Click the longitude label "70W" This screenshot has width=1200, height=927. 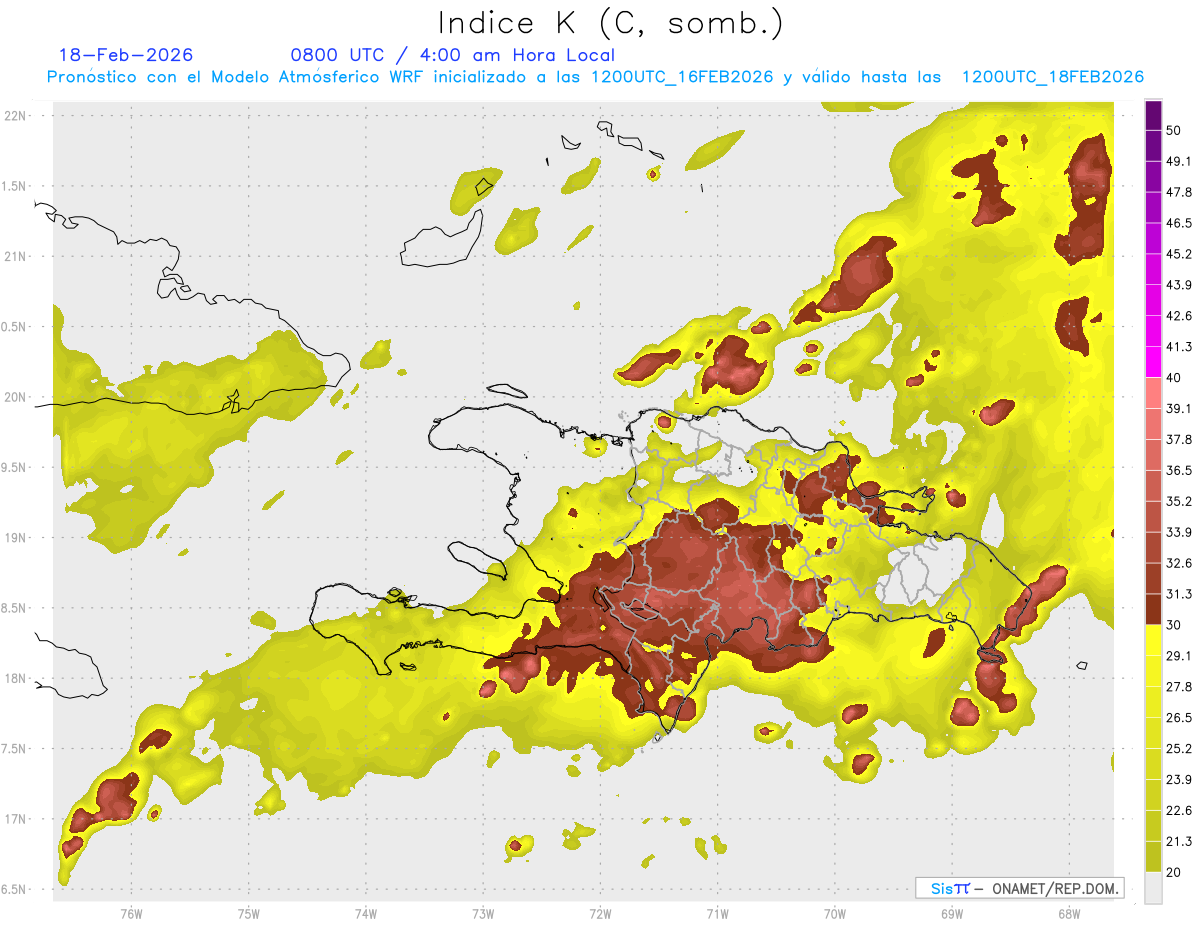pyautogui.click(x=835, y=914)
